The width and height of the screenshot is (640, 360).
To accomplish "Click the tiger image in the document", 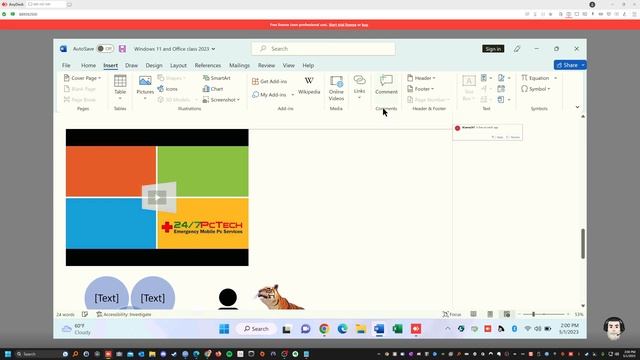I will [280, 297].
